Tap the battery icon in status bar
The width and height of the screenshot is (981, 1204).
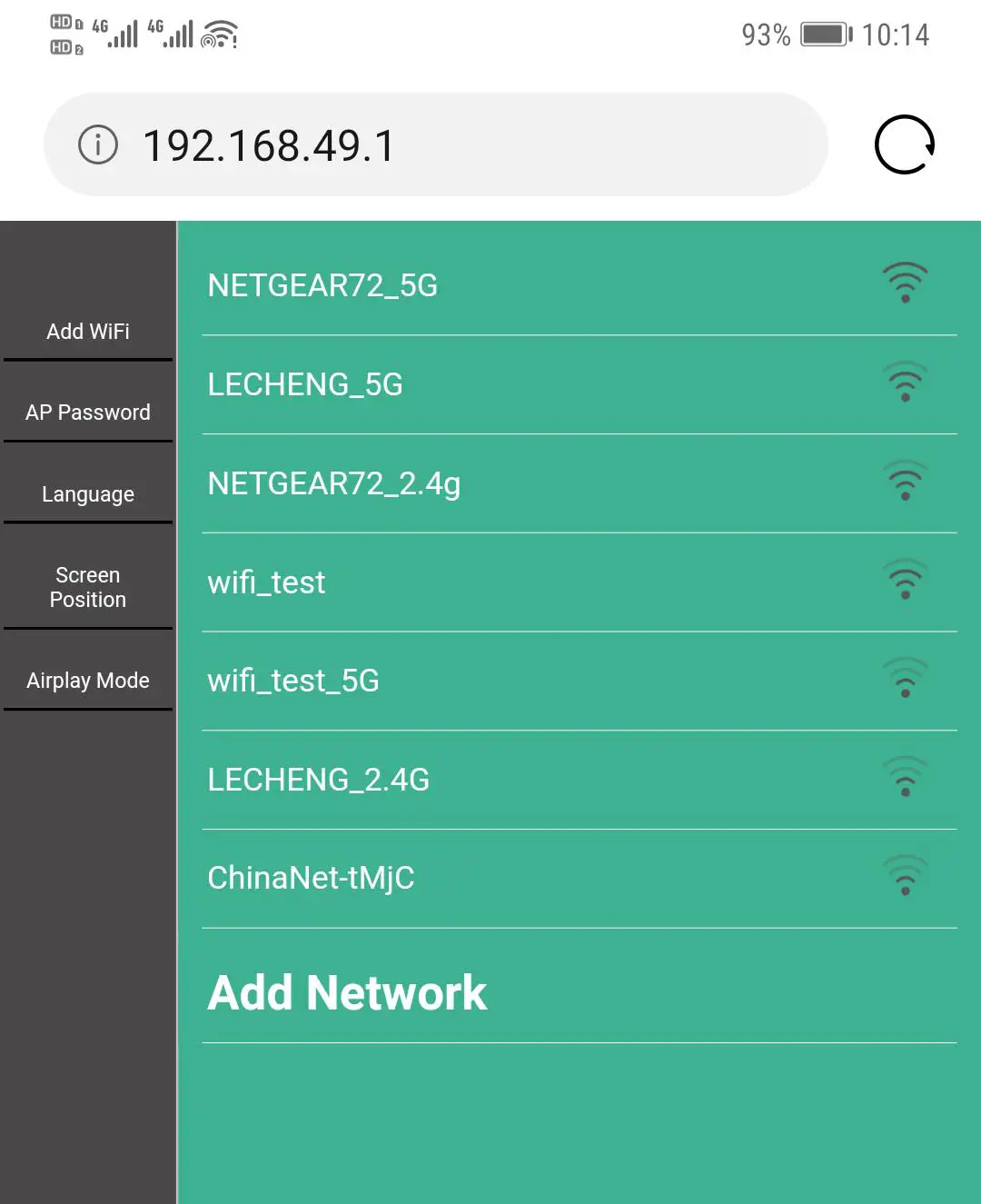pos(825,35)
